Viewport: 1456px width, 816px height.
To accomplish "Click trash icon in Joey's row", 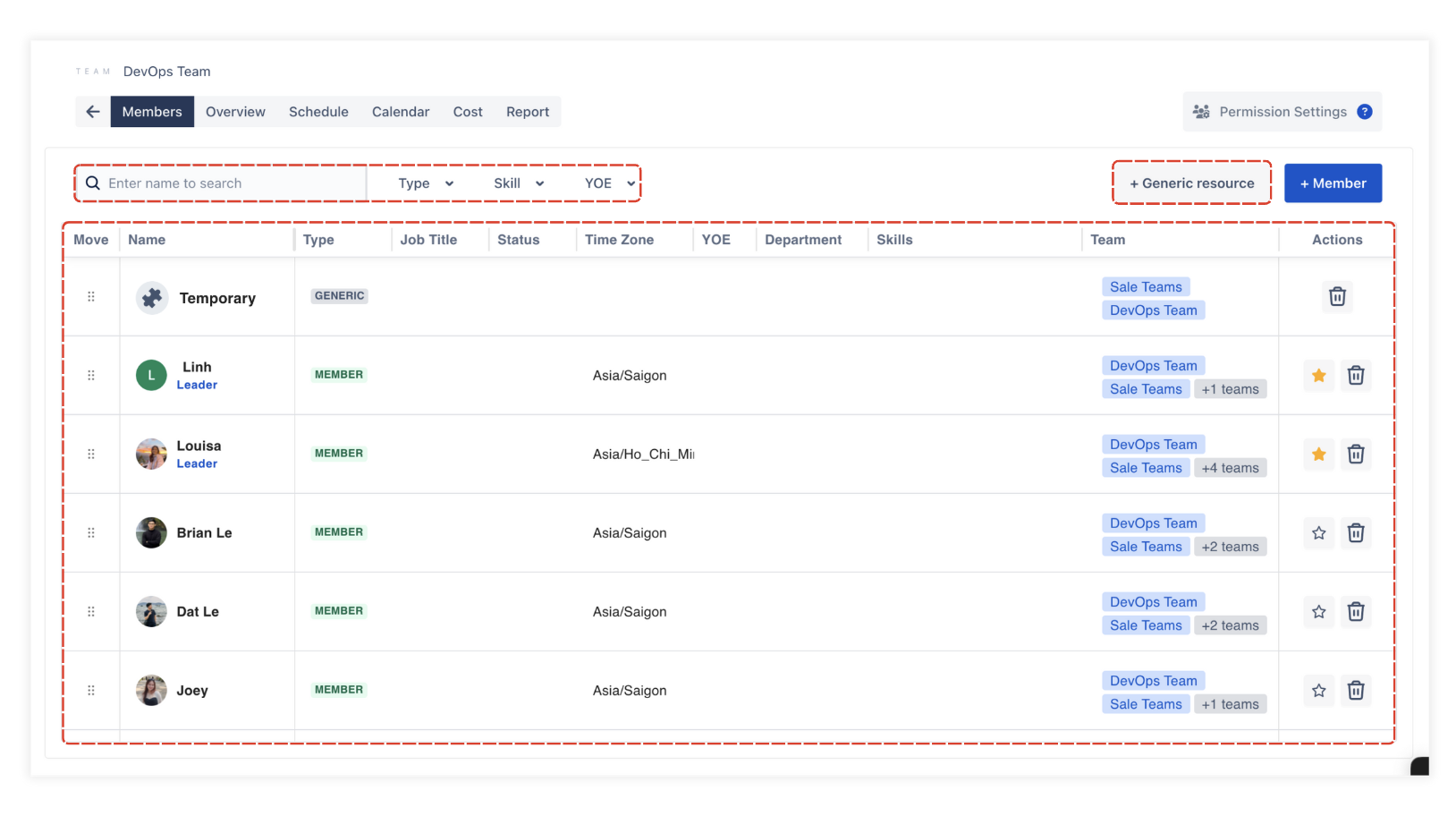I will pos(1356,691).
